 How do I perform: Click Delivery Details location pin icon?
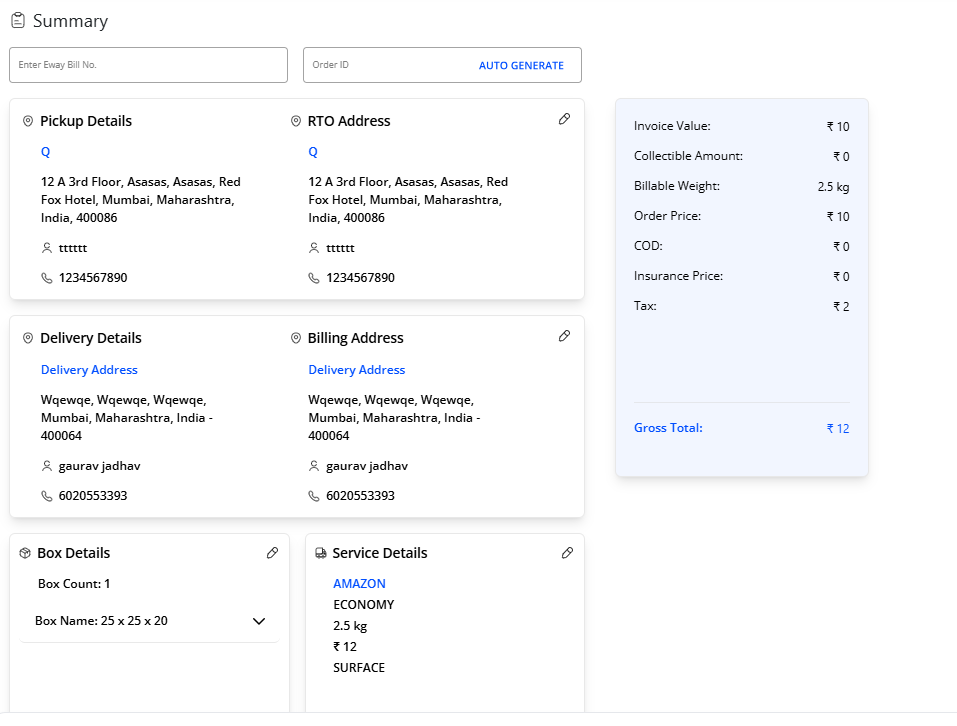tap(27, 338)
